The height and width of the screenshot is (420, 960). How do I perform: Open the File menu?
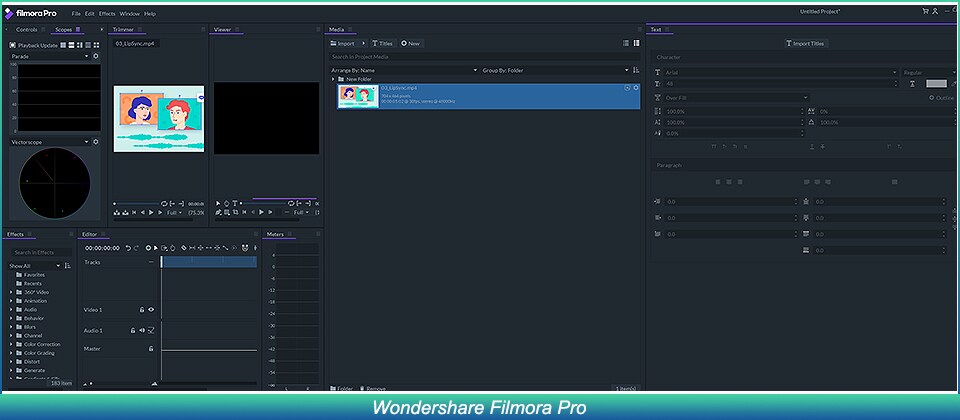(76, 13)
